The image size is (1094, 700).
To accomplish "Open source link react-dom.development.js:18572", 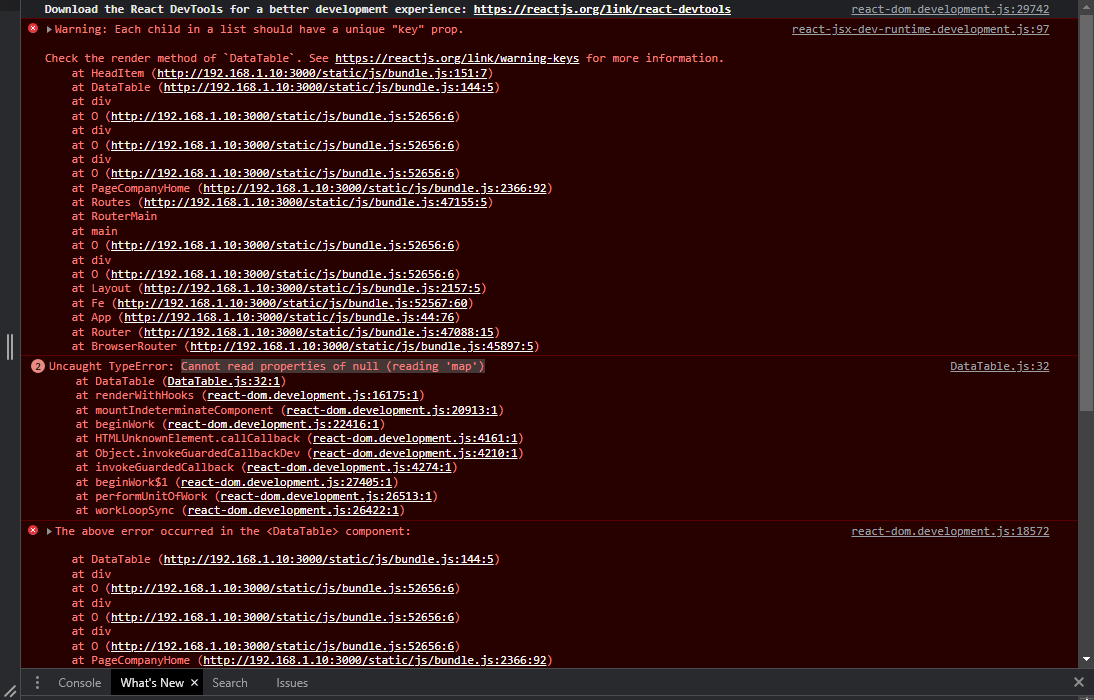I will click(950, 531).
